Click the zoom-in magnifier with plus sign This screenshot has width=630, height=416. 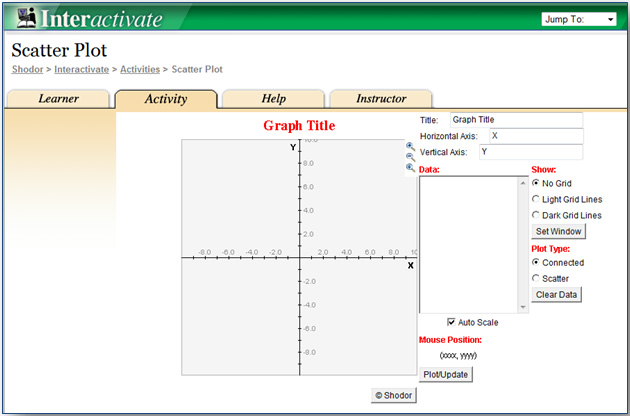tap(410, 146)
